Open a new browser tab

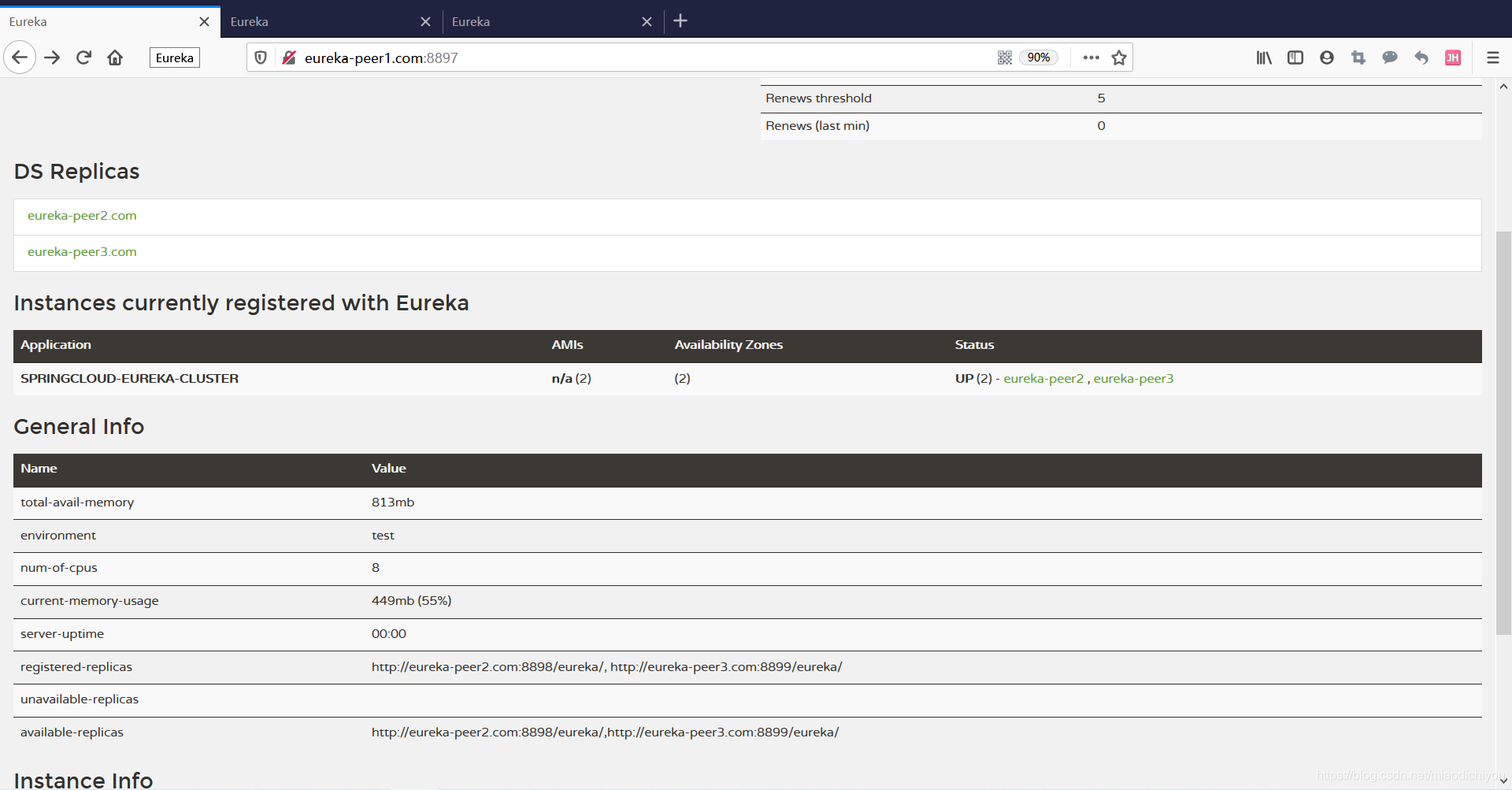click(x=680, y=21)
